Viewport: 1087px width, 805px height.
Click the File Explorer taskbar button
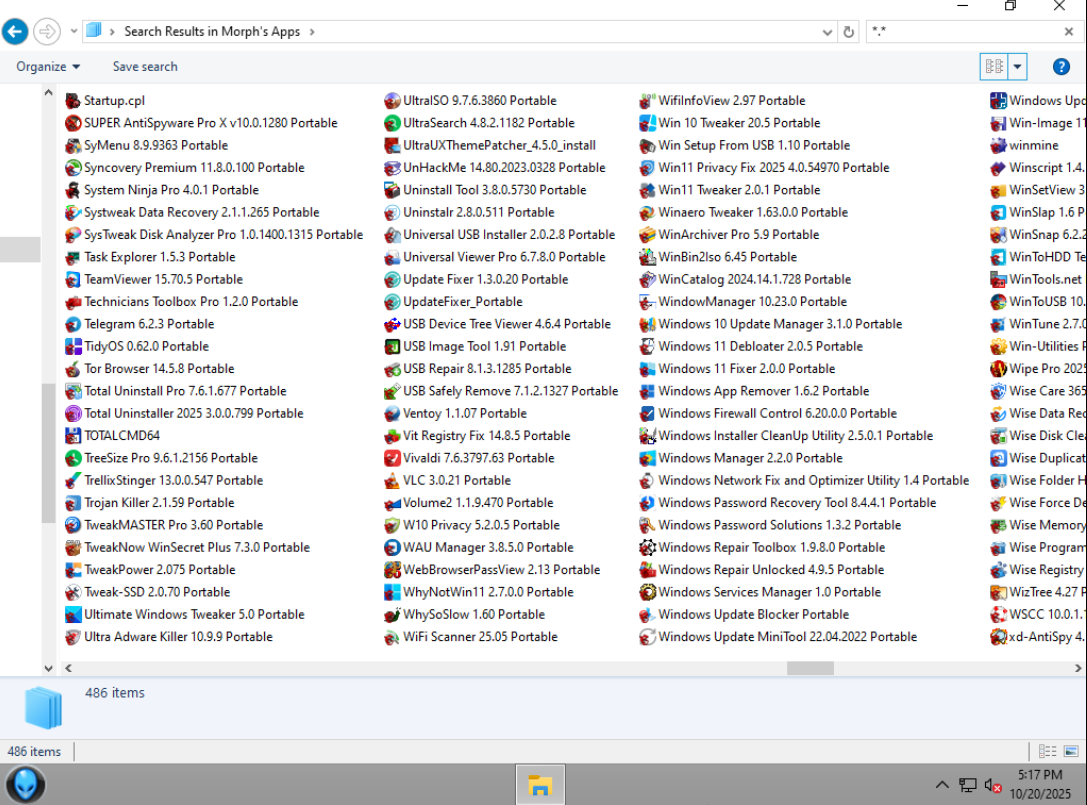tap(540, 785)
